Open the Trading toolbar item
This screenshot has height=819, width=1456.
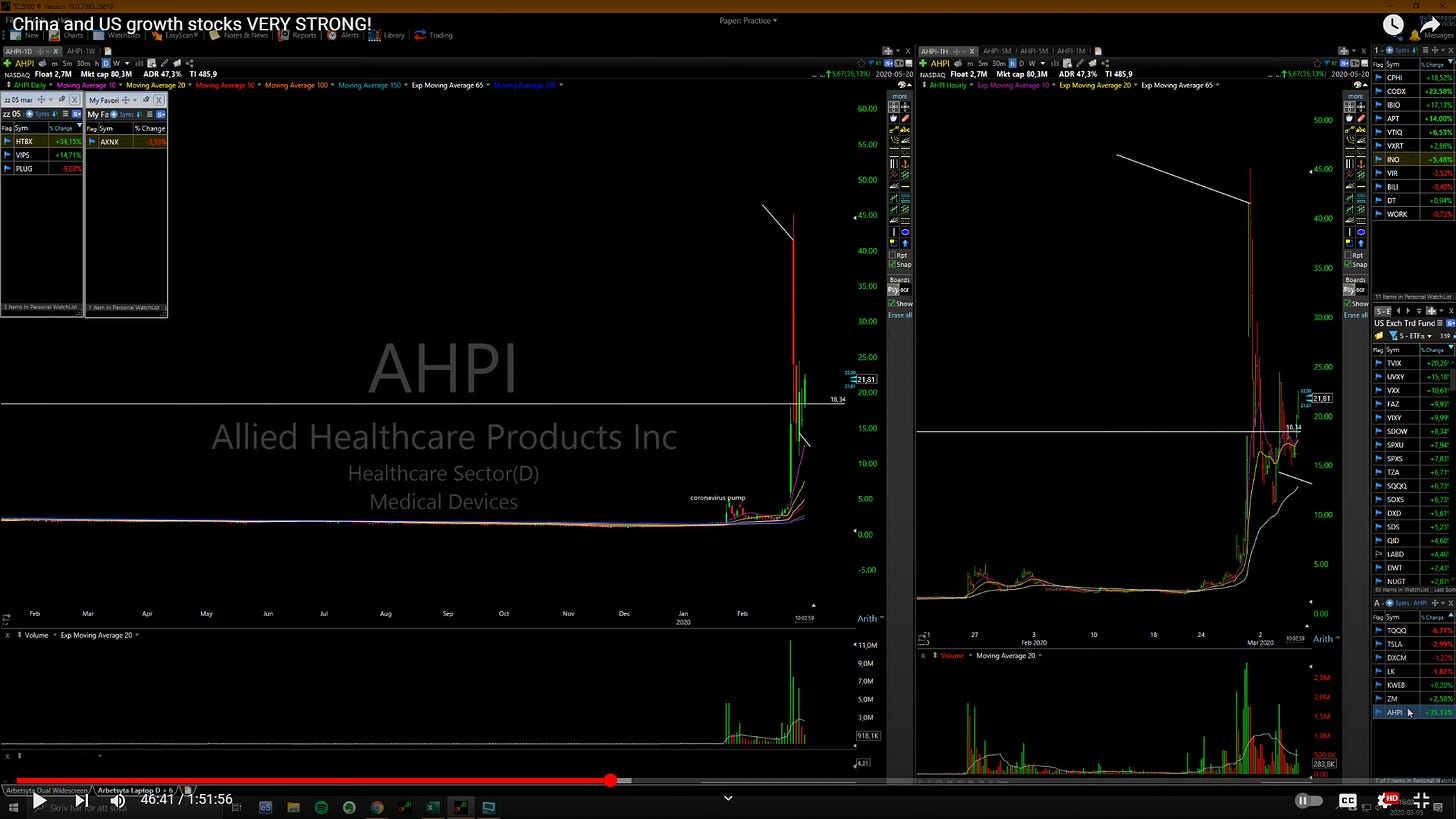click(x=434, y=35)
